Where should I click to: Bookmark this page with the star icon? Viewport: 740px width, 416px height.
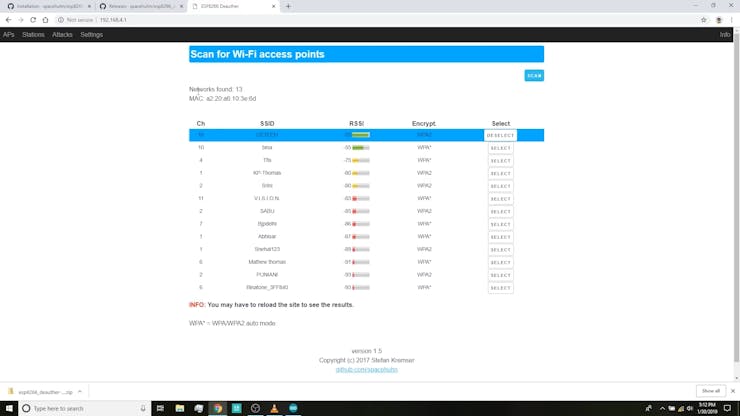pyautogui.click(x=704, y=20)
